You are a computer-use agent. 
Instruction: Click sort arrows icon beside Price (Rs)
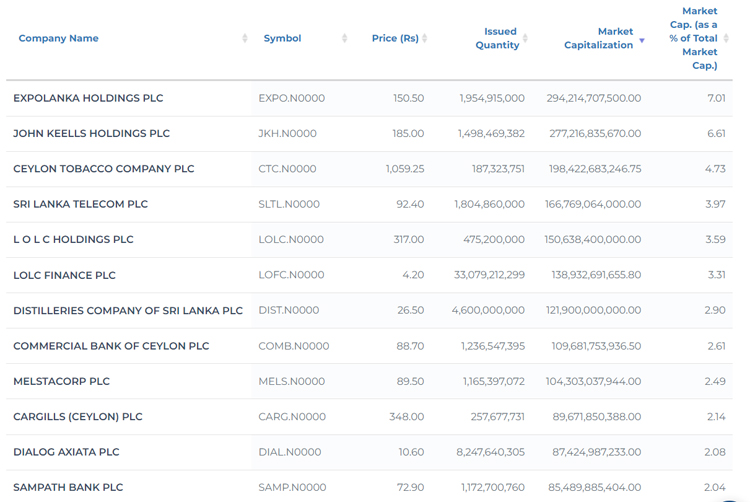(425, 38)
